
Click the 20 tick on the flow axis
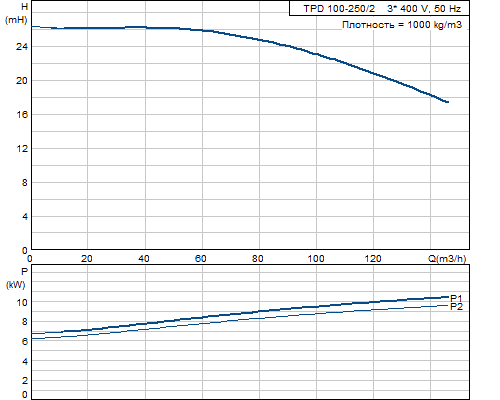tap(87, 259)
